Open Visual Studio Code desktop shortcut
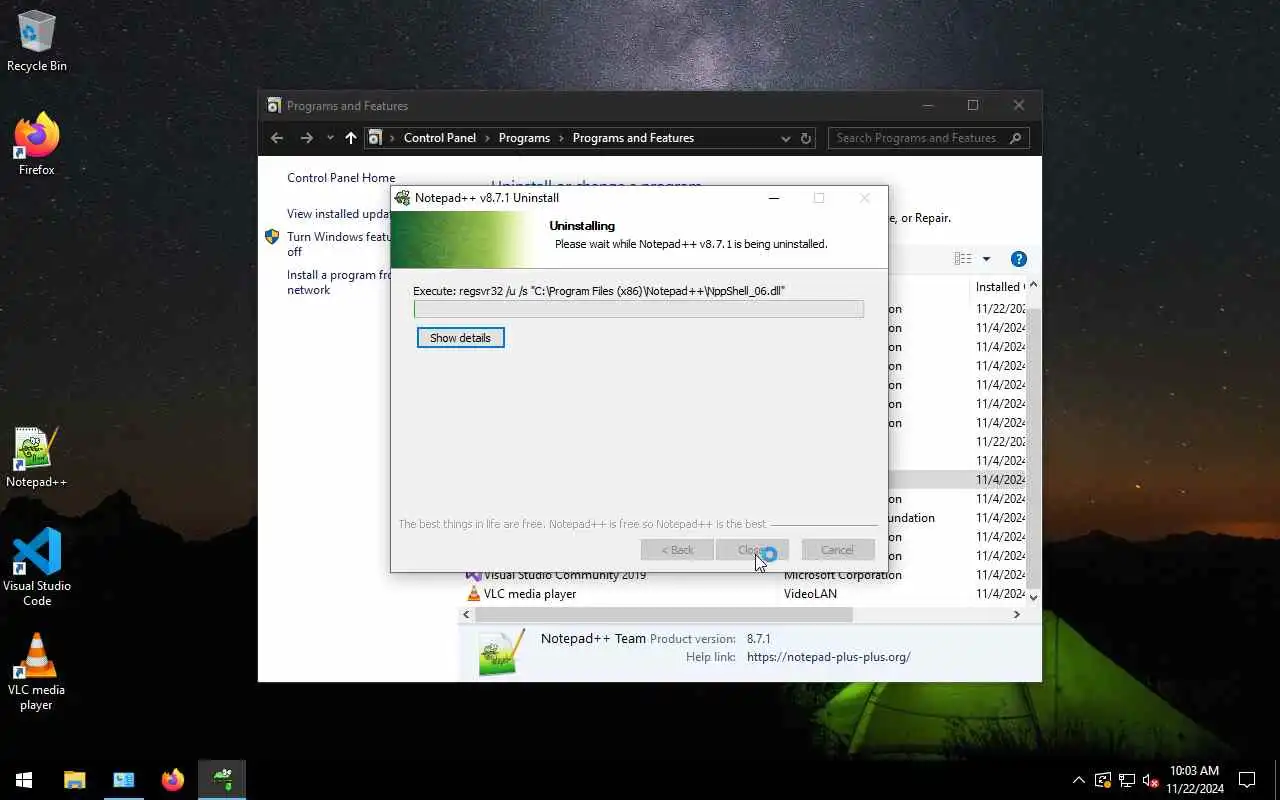Screen dimensions: 1280x800 pos(37,567)
